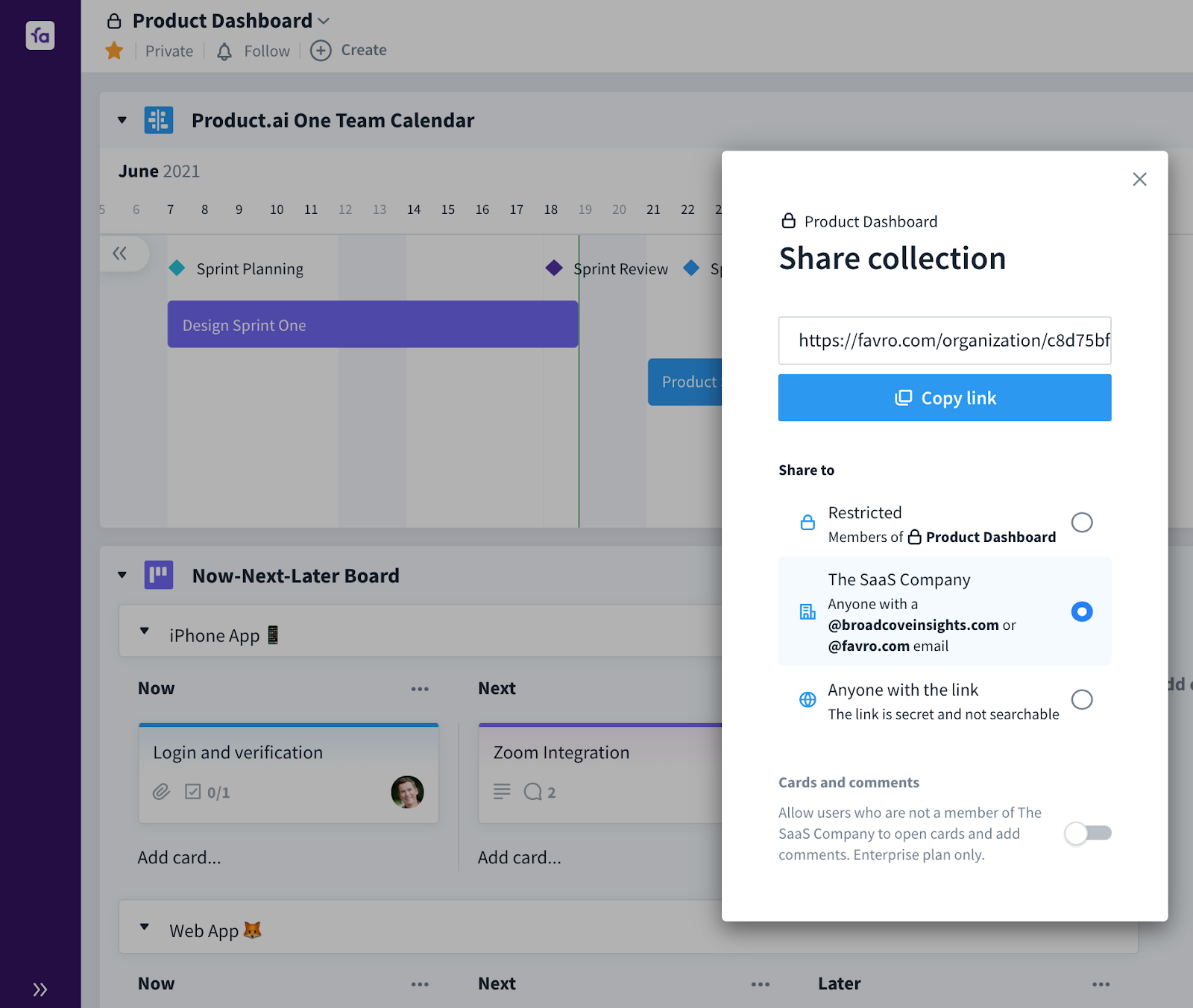This screenshot has height=1008, width=1193.
Task: Select Anyone with the link radio button
Action: click(1082, 699)
